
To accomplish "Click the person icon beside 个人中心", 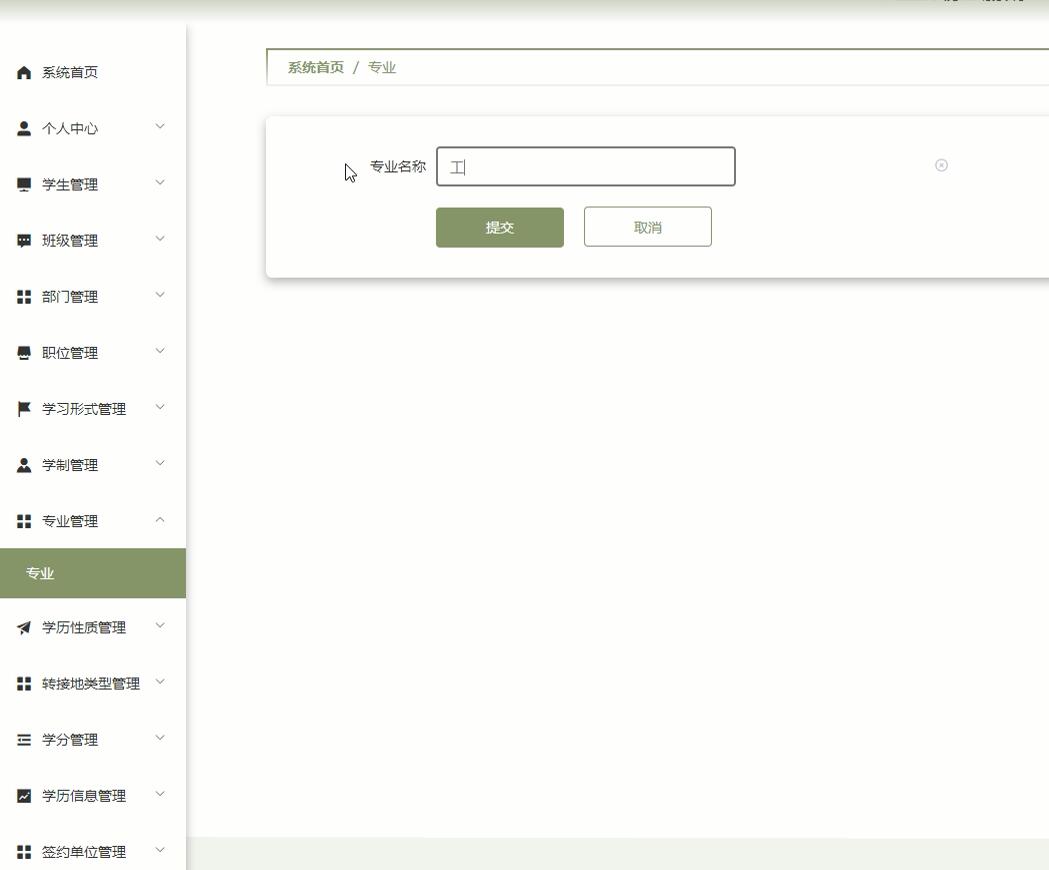I will point(24,128).
